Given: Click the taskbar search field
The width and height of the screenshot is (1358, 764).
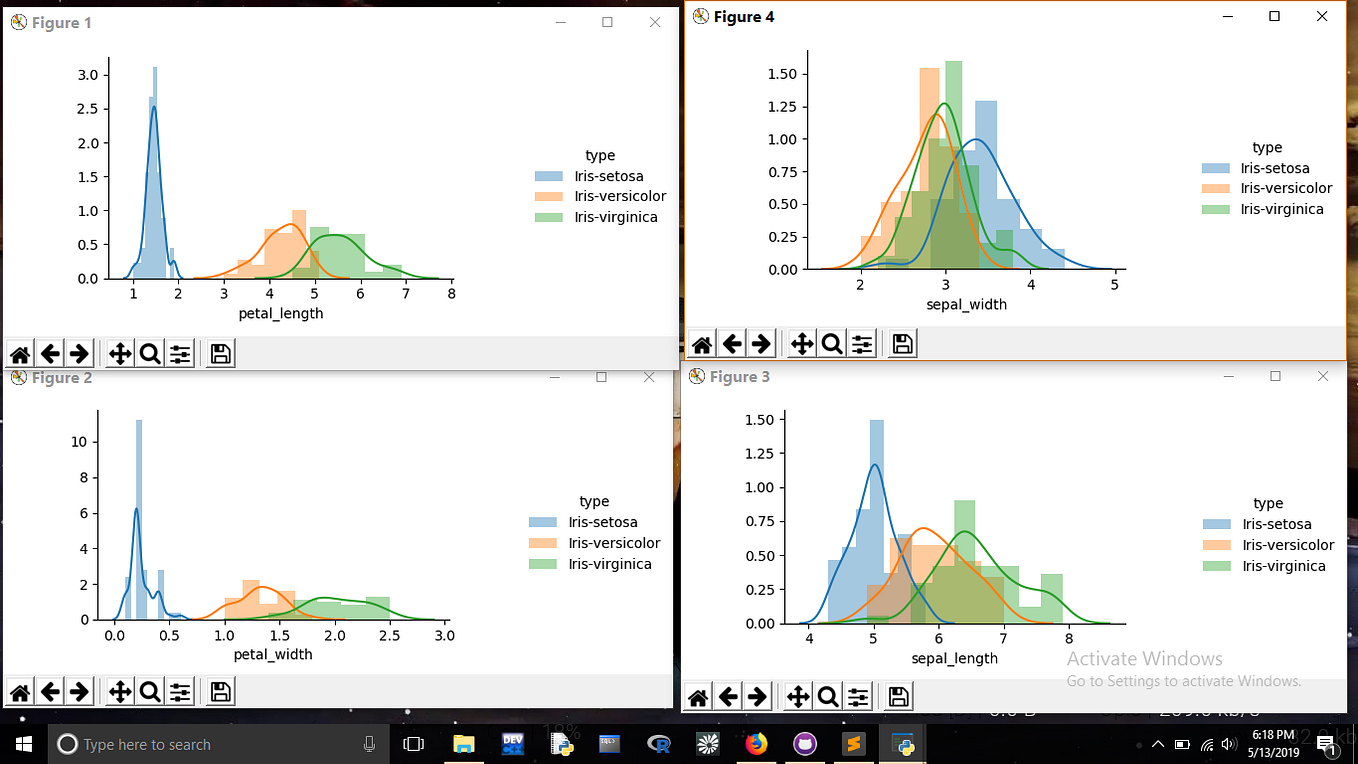Looking at the screenshot, I should (200, 744).
